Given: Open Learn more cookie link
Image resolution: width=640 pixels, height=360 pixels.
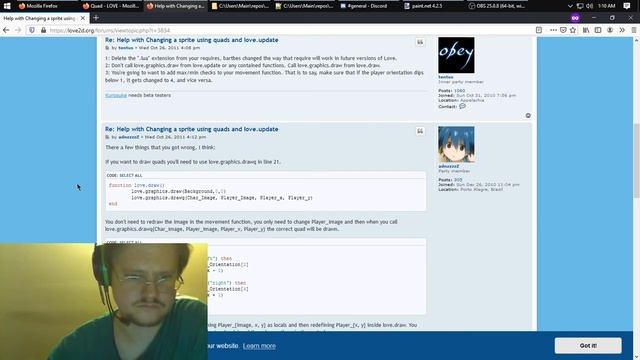Looking at the screenshot, I should click(x=259, y=346).
